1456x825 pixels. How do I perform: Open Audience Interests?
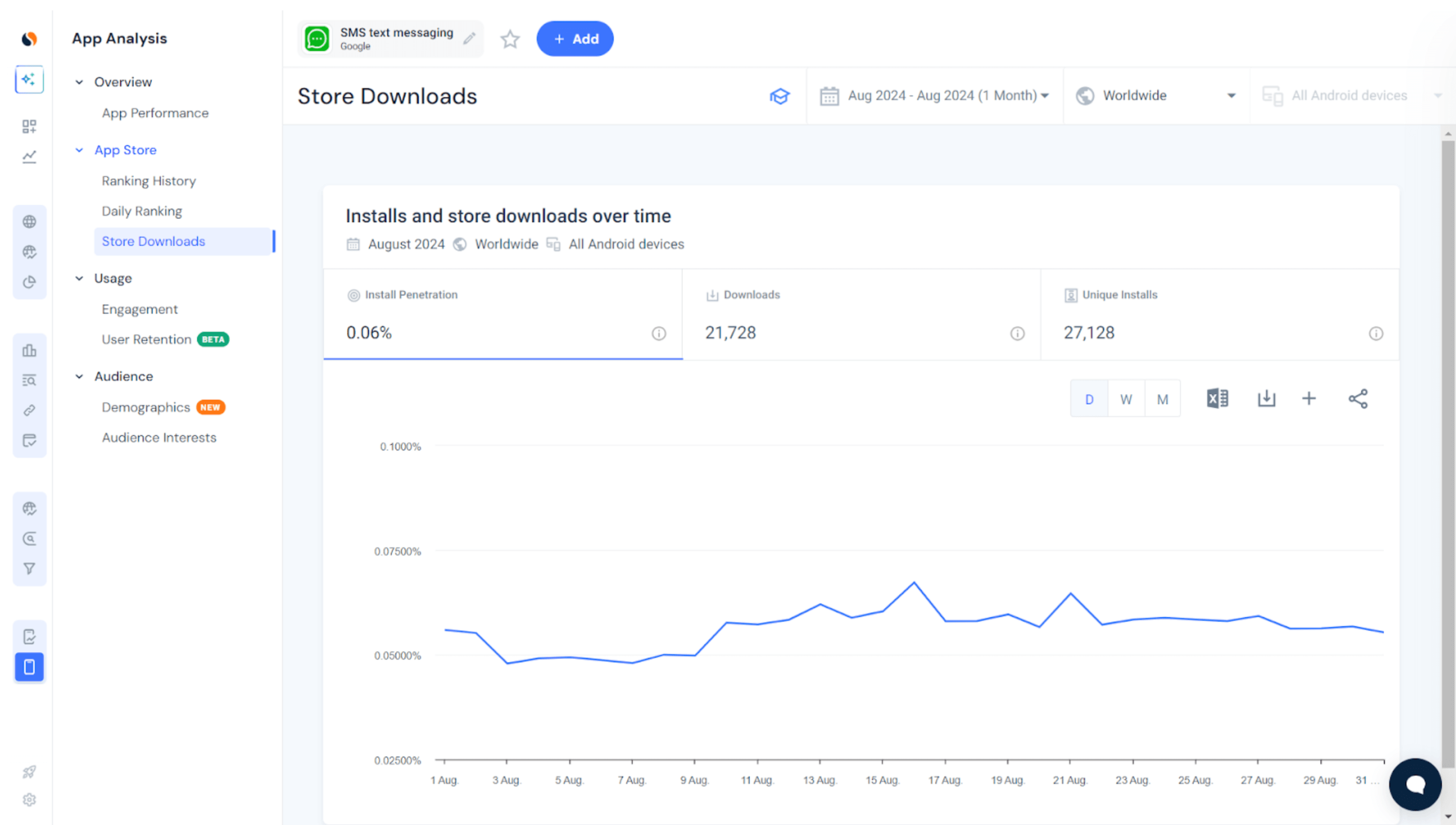pos(159,437)
